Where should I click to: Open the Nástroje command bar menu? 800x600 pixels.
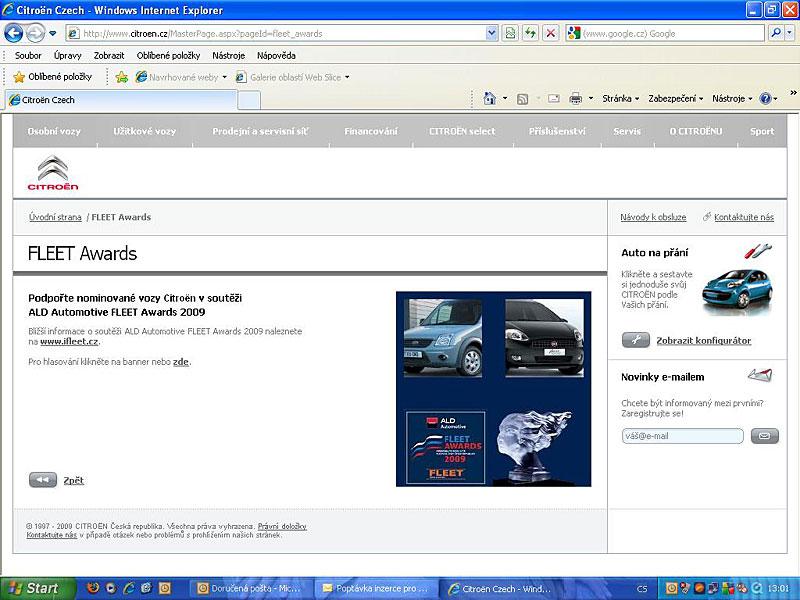coord(732,98)
